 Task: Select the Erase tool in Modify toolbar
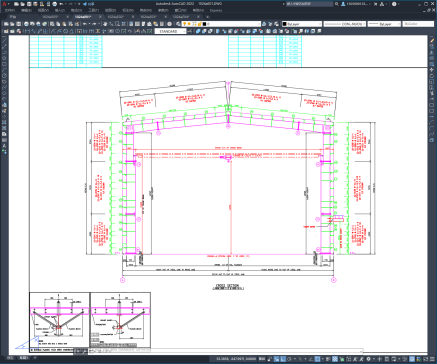click(432, 40)
